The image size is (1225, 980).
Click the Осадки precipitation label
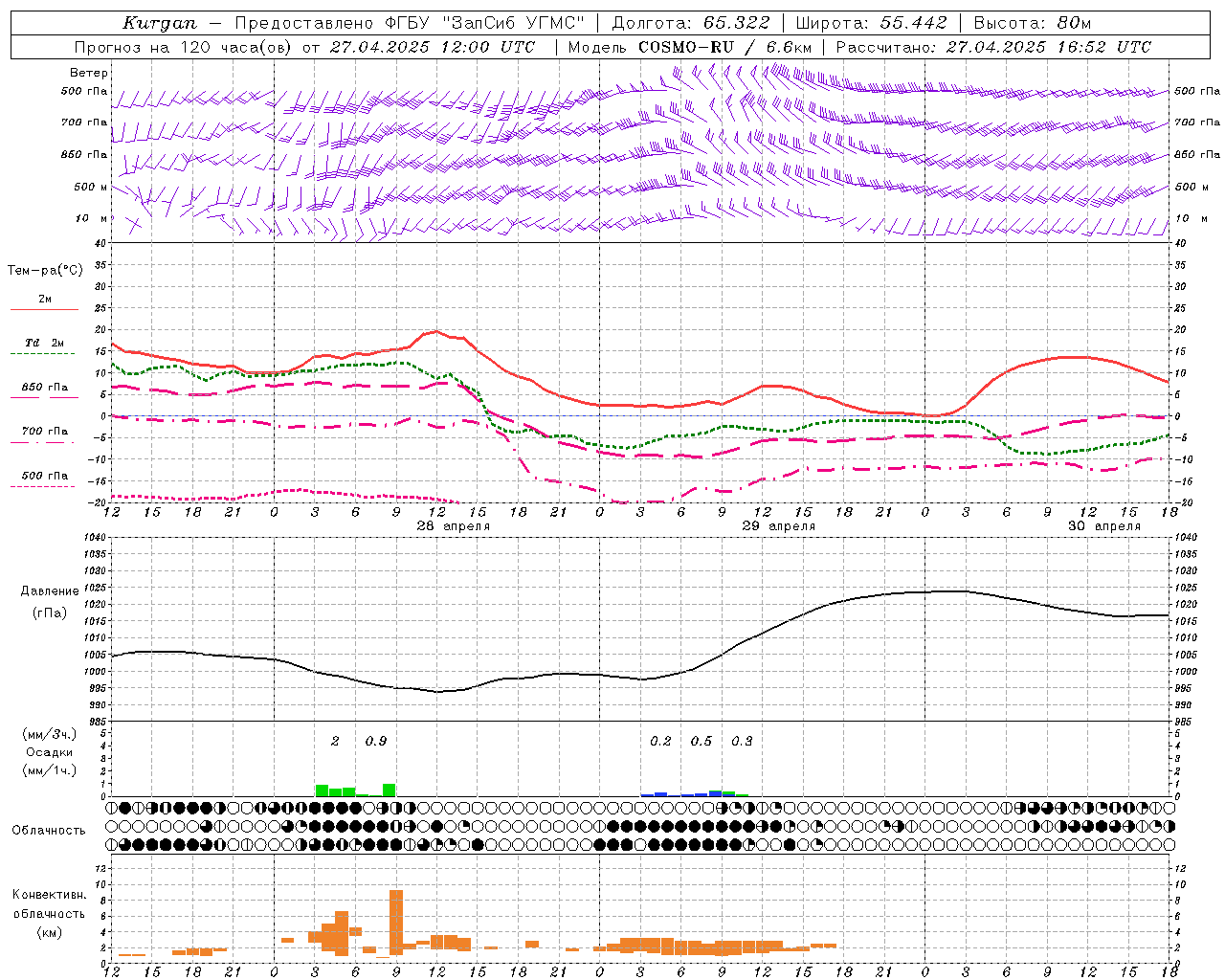coord(50,752)
